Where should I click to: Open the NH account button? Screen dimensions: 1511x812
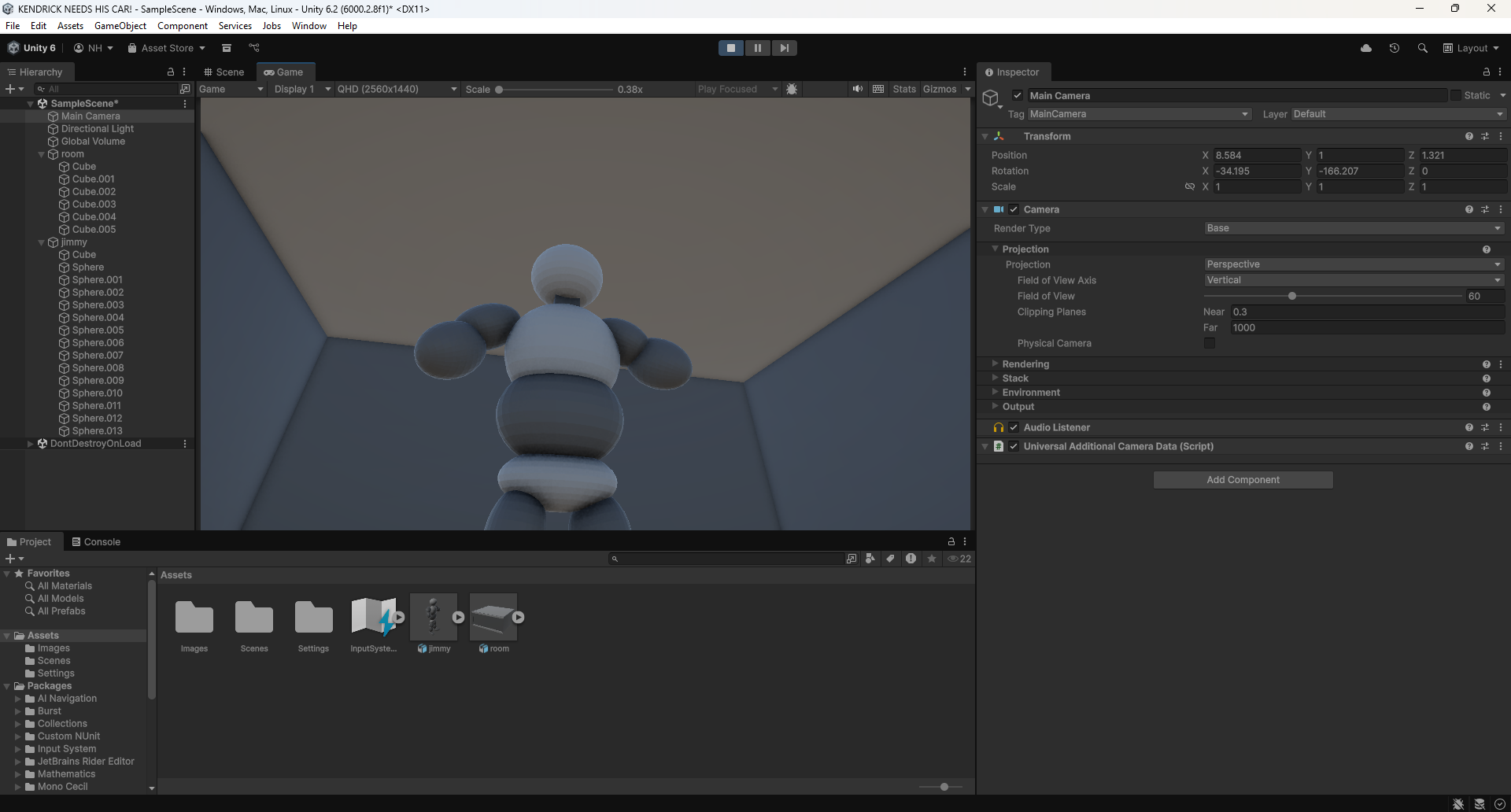tap(94, 48)
